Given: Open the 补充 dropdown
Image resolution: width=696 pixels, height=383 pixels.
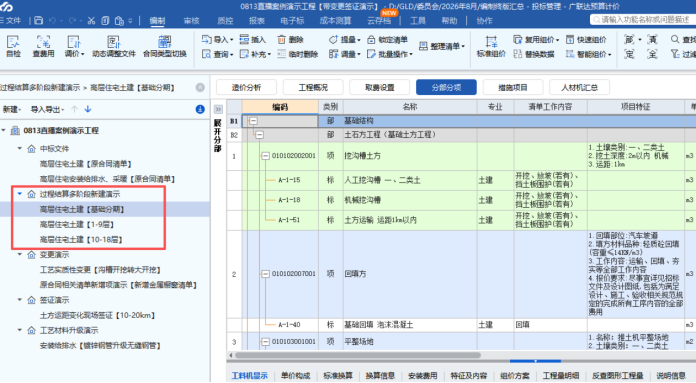Looking at the screenshot, I should coord(255,54).
